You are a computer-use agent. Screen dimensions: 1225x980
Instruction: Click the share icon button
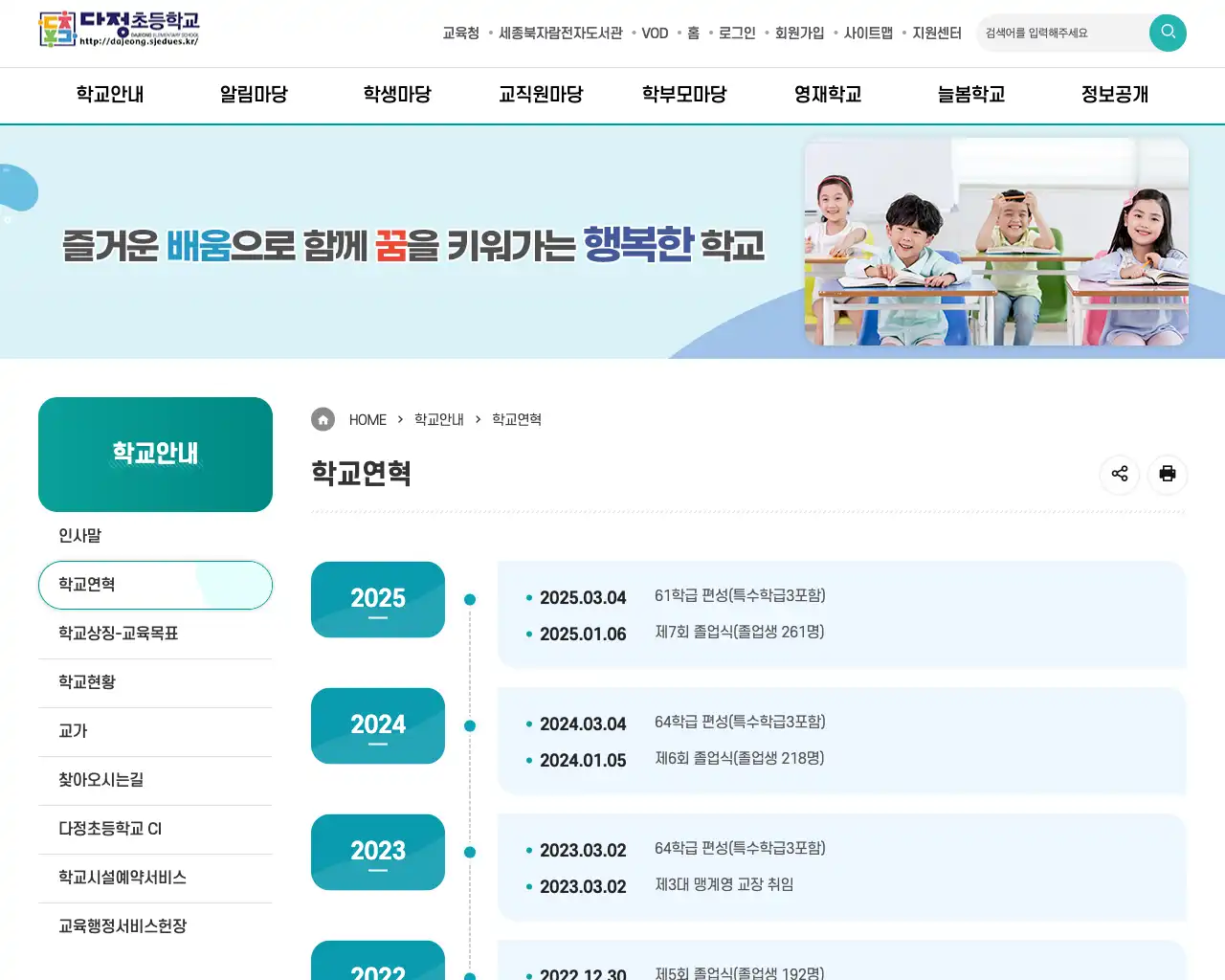[1120, 474]
